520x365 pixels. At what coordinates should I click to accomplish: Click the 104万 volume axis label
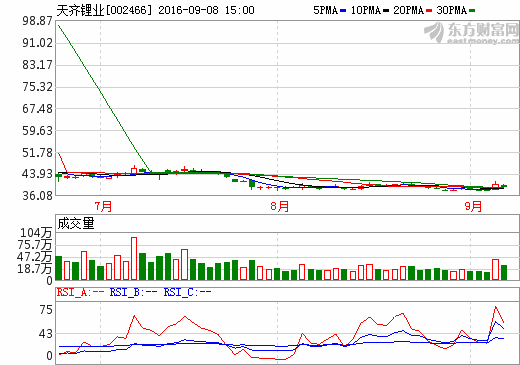coord(36,233)
